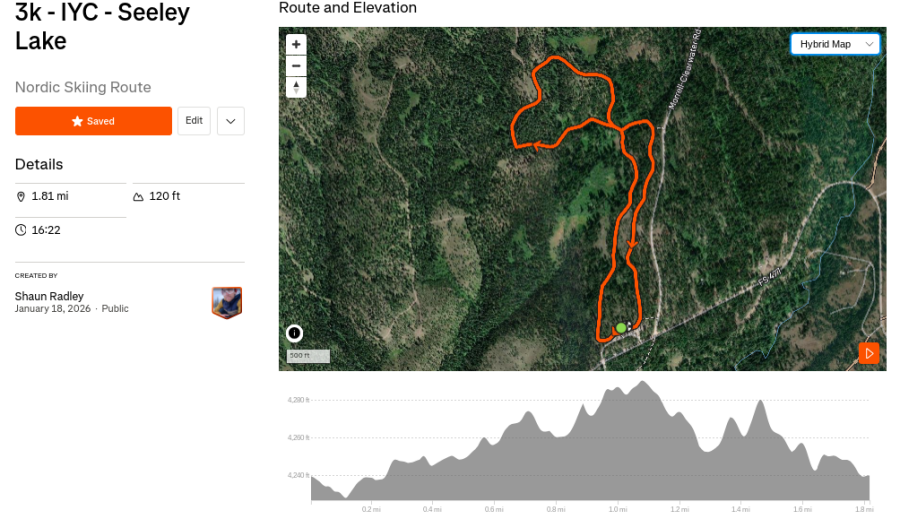Image resolution: width=900 pixels, height=519 pixels.
Task: Open the Hybrid Map style dropdown
Action: pyautogui.click(x=835, y=44)
